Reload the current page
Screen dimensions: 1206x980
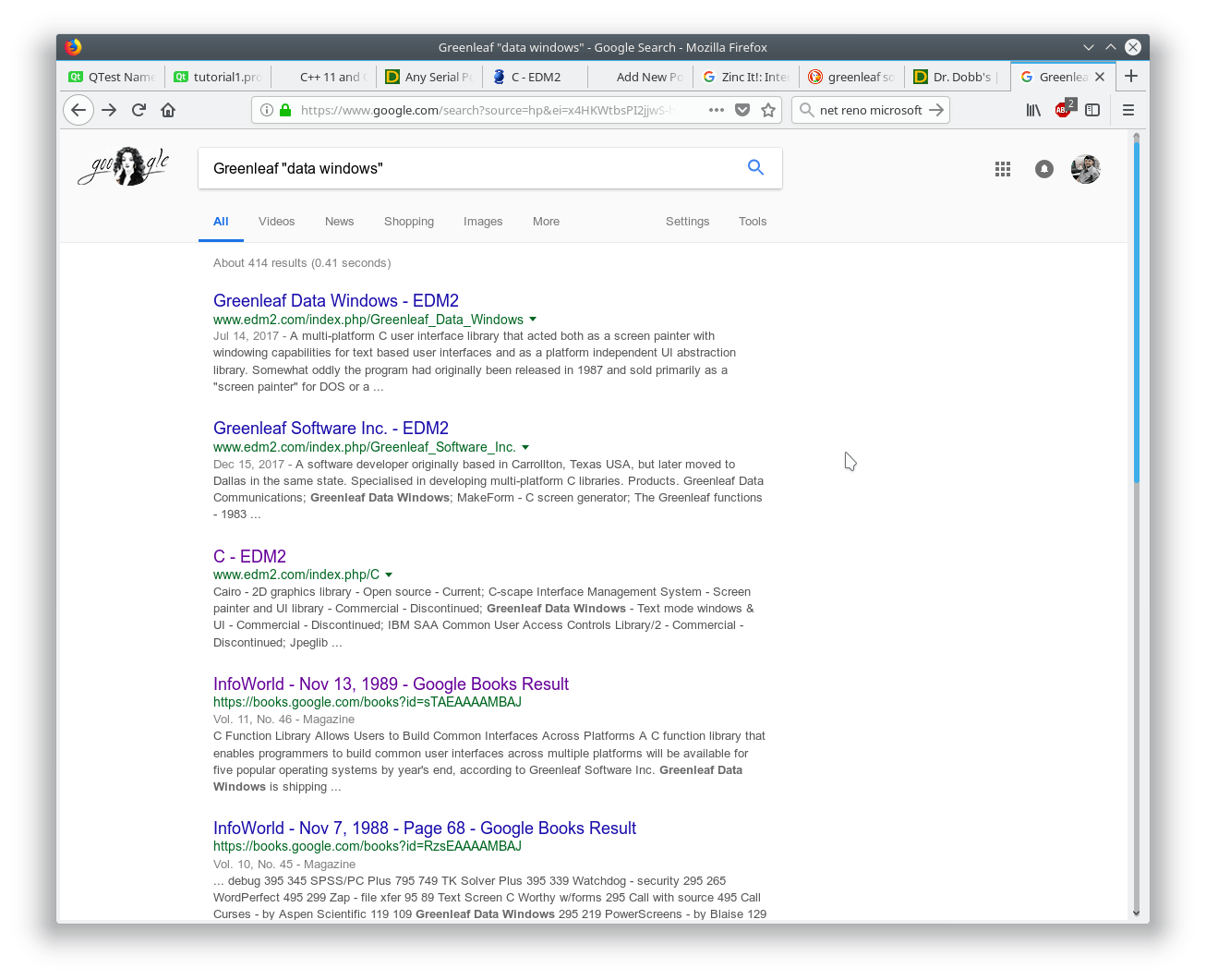pos(139,110)
